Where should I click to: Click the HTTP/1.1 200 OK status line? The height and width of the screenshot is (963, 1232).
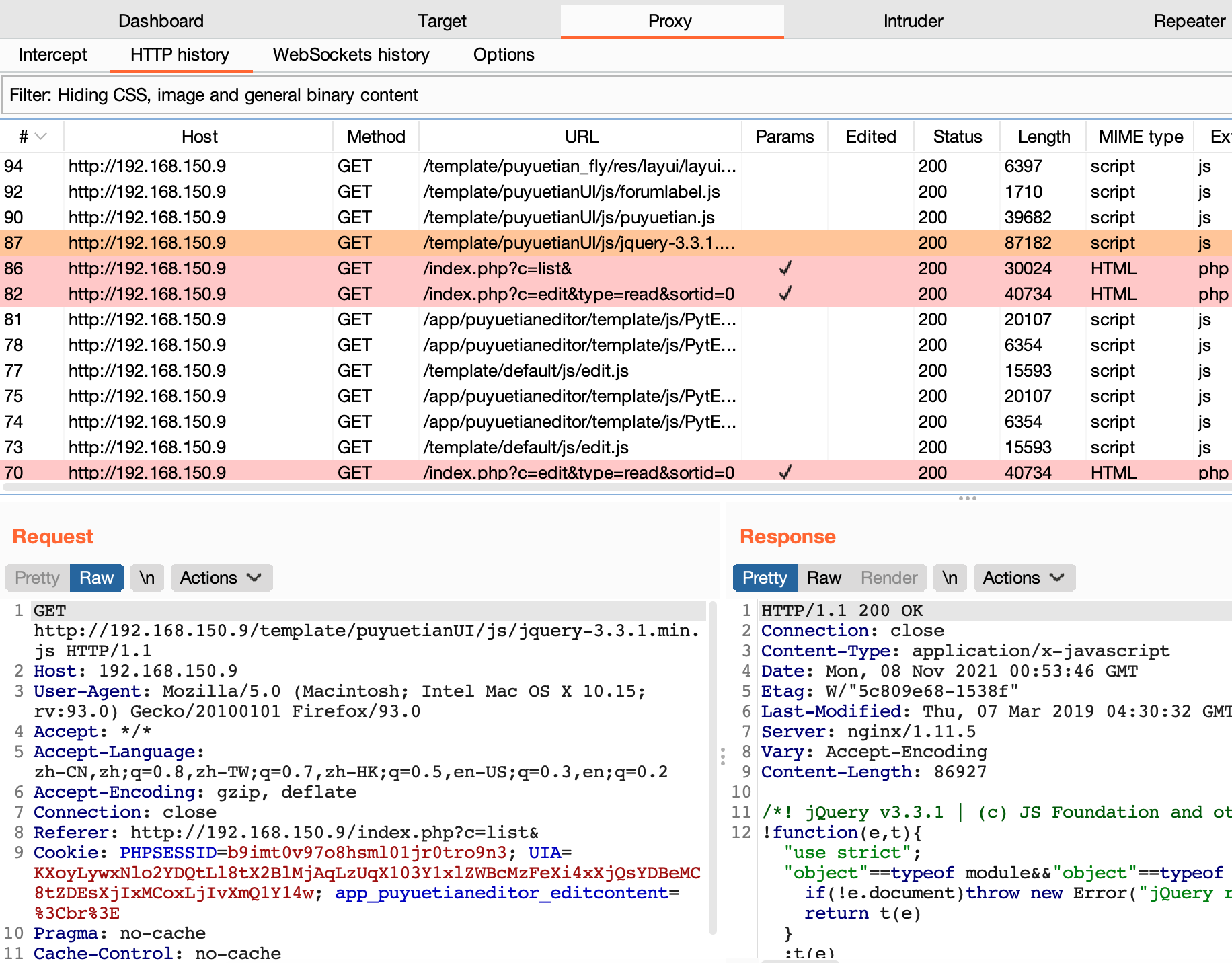841,611
